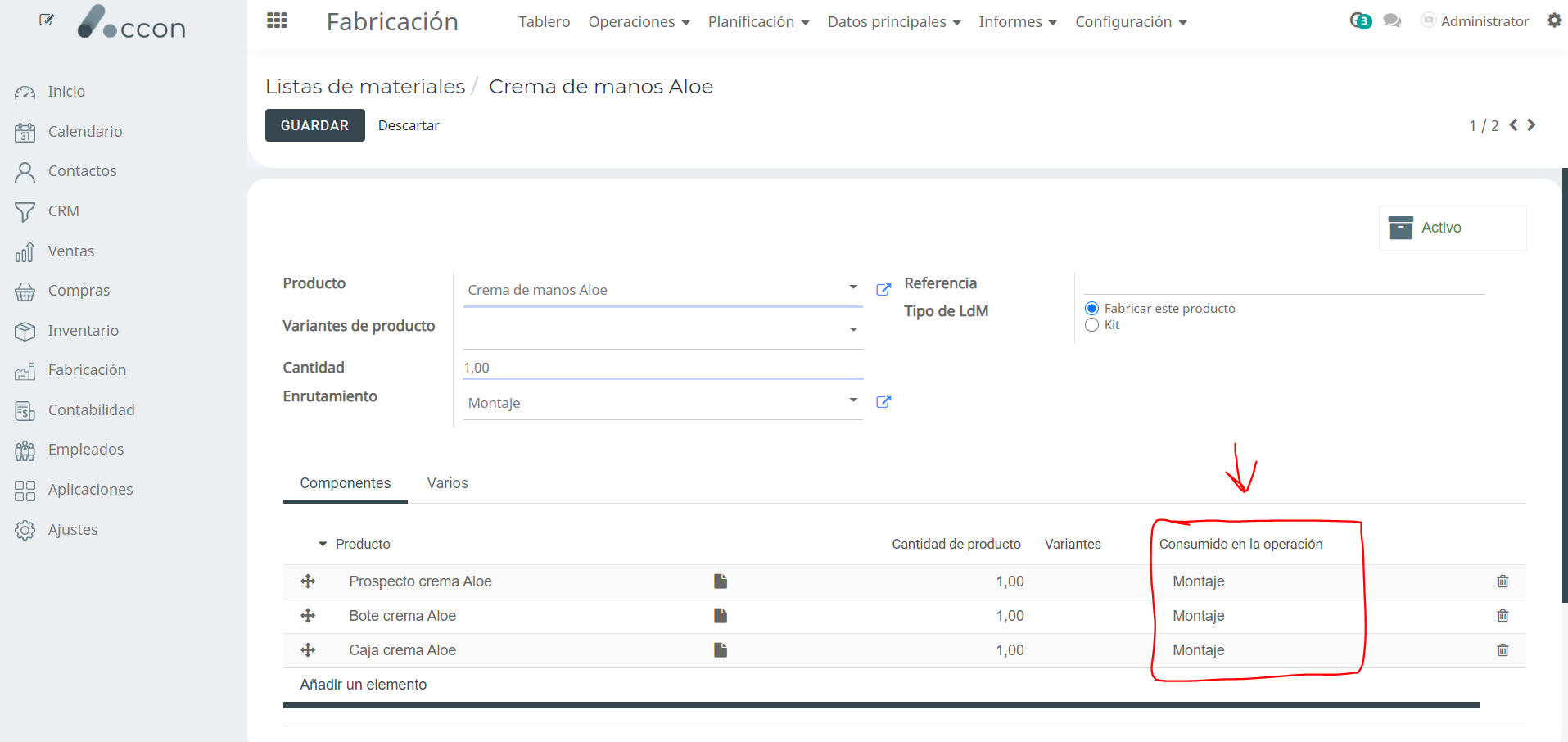Click the Variantes column header
This screenshot has height=742, width=1568.
click(x=1073, y=544)
